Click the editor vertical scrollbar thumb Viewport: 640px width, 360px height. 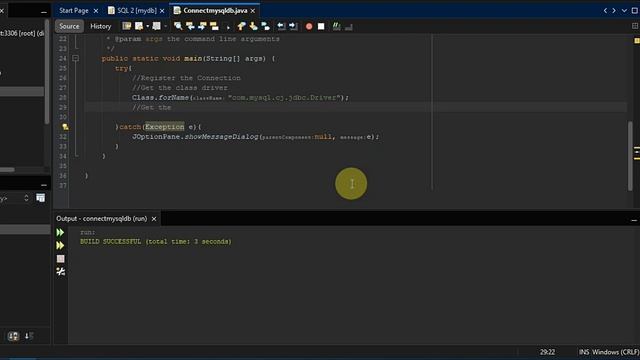click(x=630, y=156)
